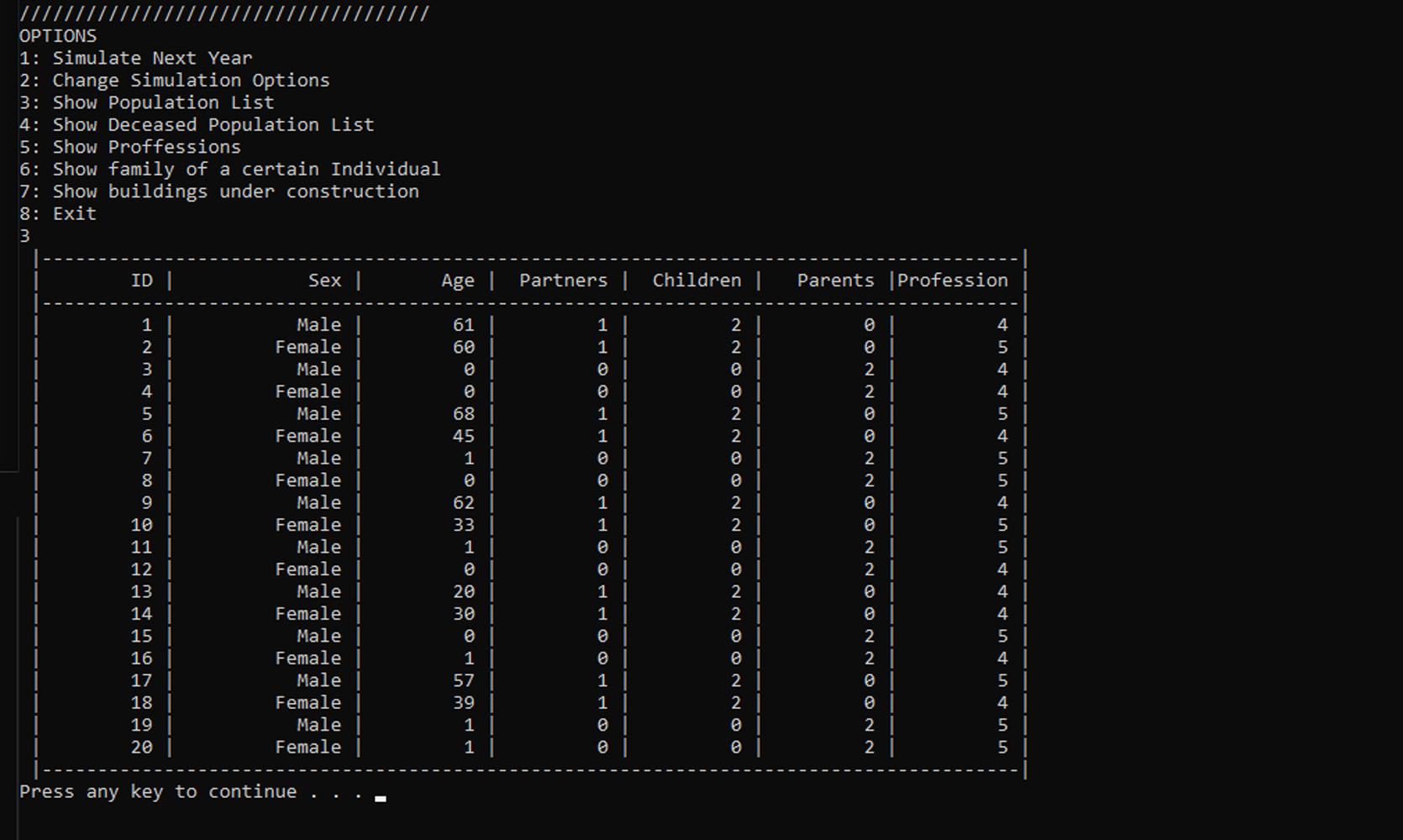Viewport: 1403px width, 840px height.
Task: Select 'Show family of a certain Individual'
Action: [x=229, y=170]
